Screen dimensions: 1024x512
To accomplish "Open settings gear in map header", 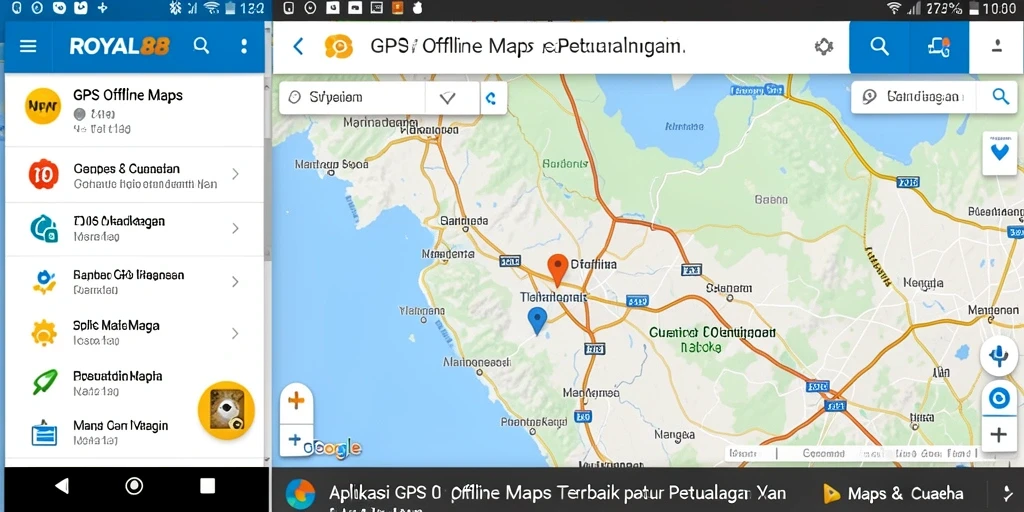I will [824, 46].
